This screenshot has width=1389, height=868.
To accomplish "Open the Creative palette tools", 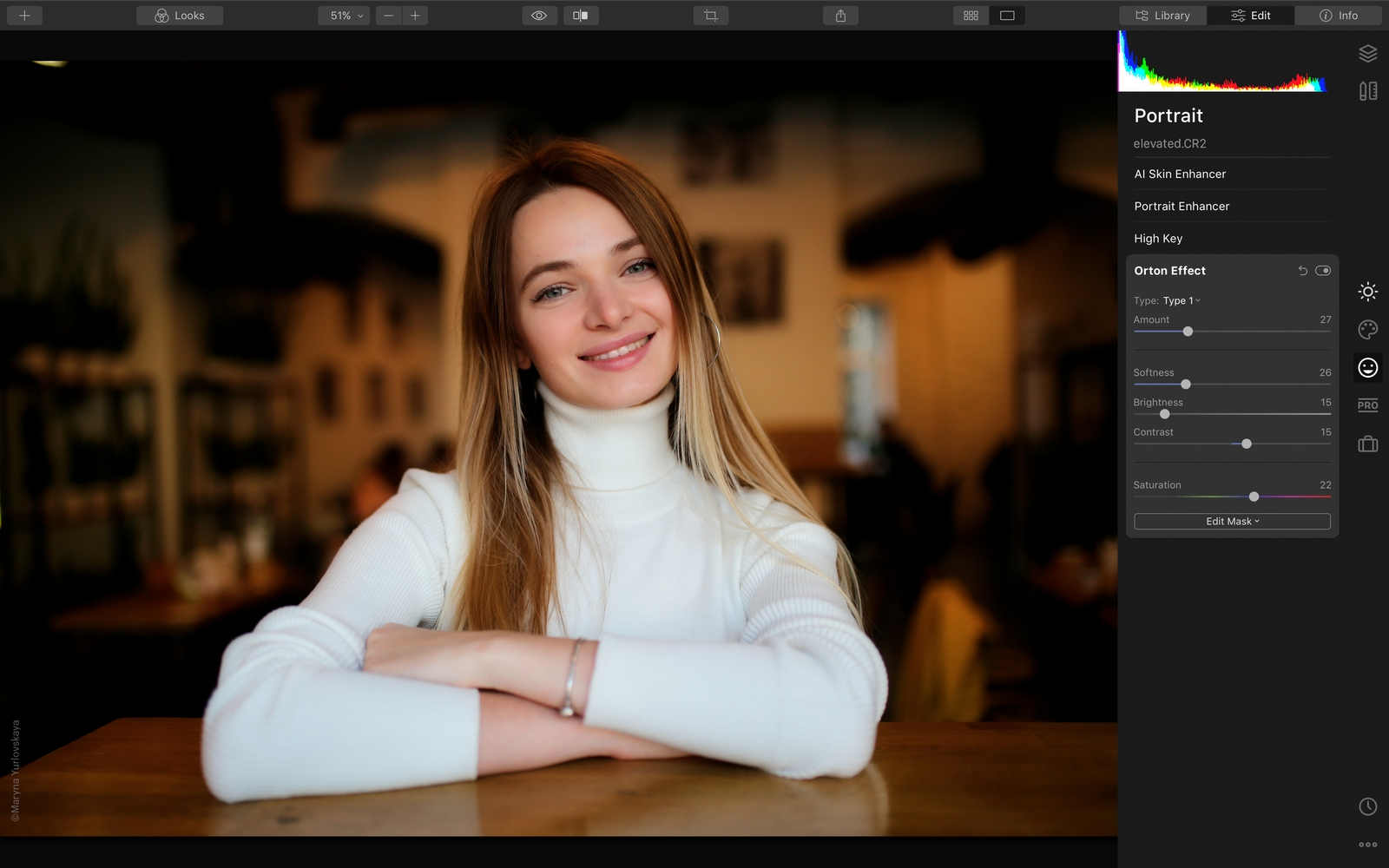I will 1367,330.
